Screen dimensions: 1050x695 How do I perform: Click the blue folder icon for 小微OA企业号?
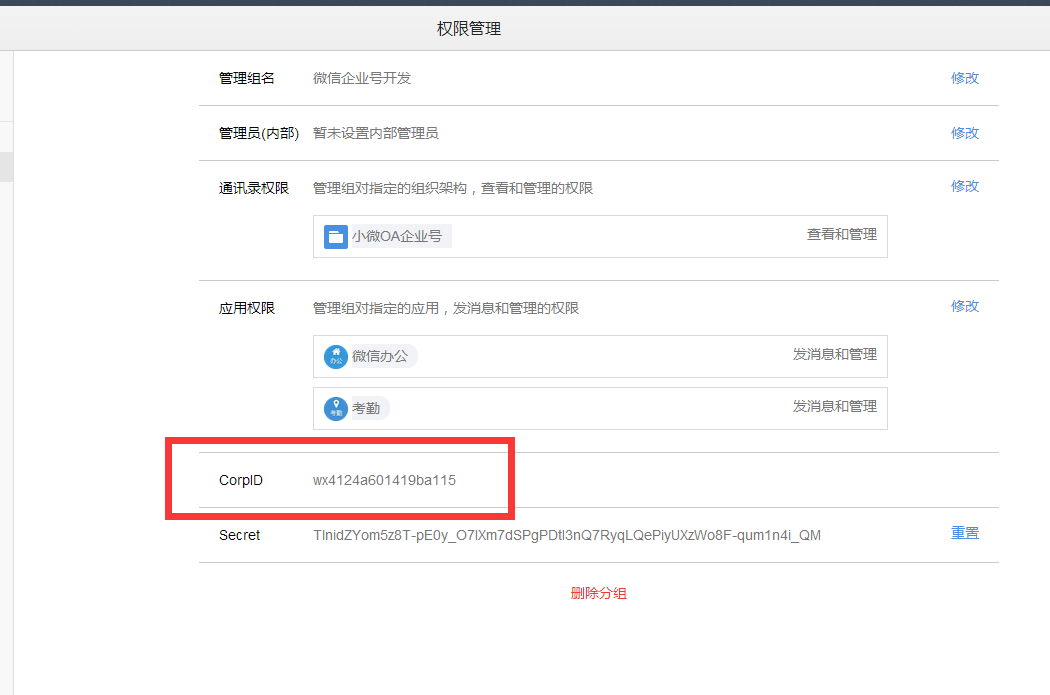point(335,236)
